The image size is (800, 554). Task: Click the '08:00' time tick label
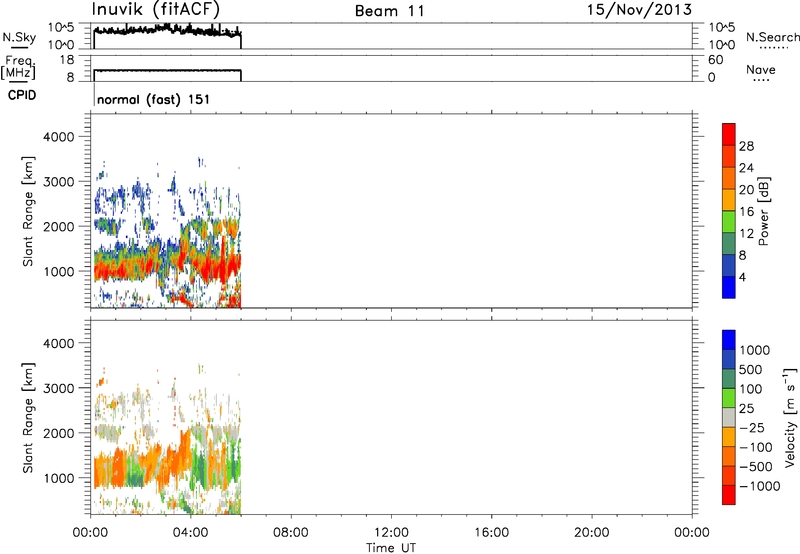click(291, 533)
